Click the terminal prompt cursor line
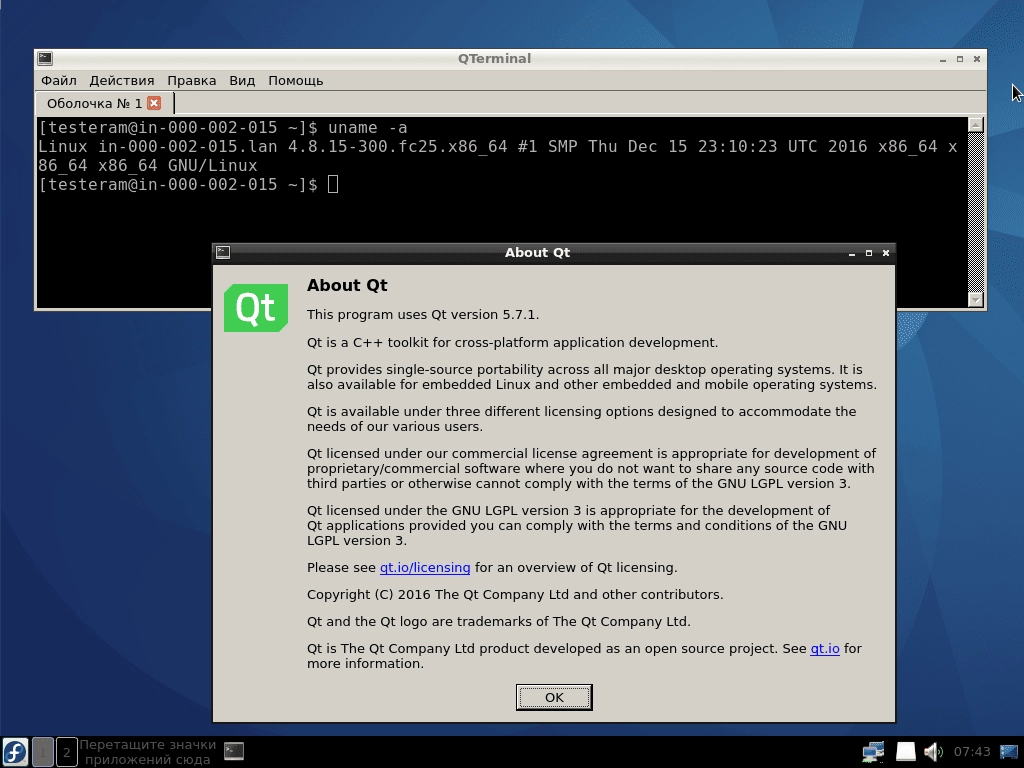 tap(188, 184)
